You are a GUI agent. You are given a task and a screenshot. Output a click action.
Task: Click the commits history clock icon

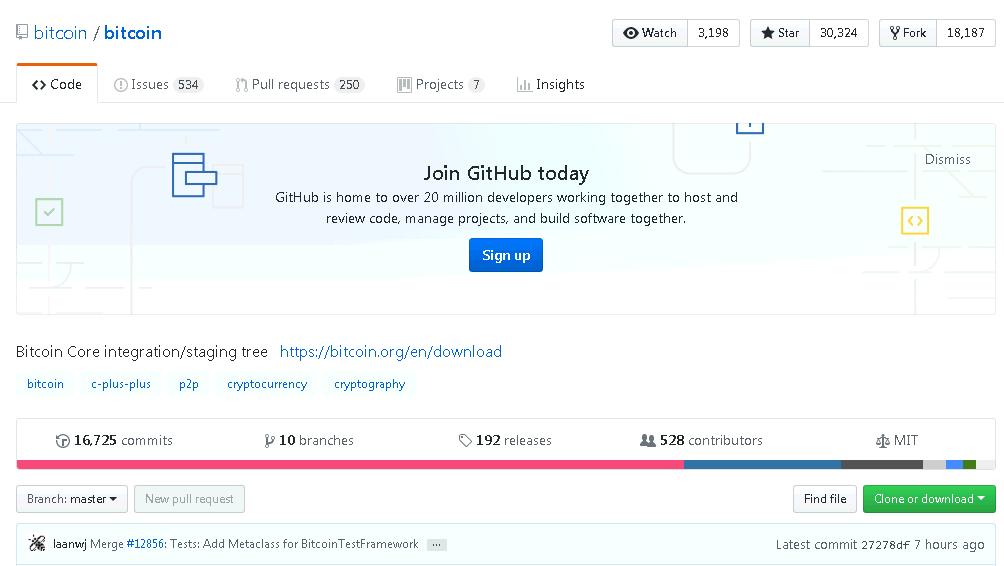[63, 441]
